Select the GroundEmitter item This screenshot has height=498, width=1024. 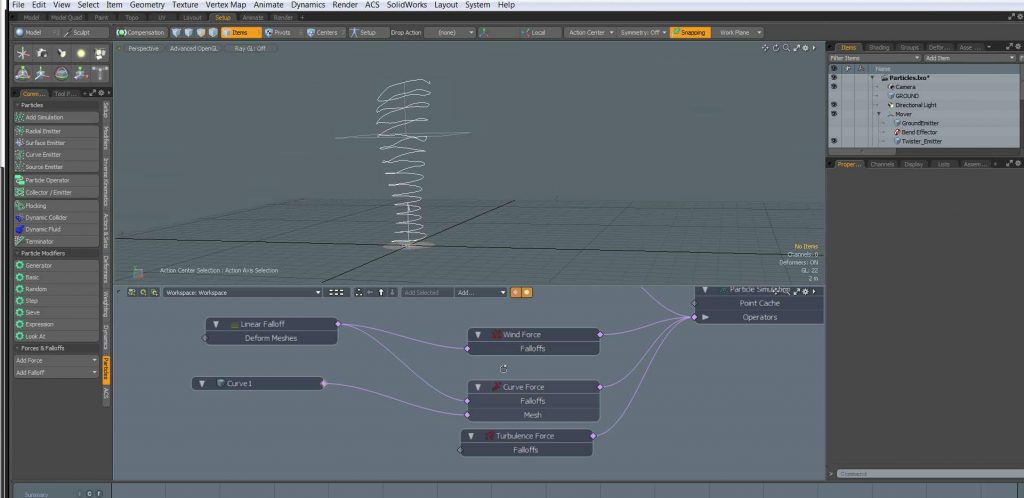[920, 123]
